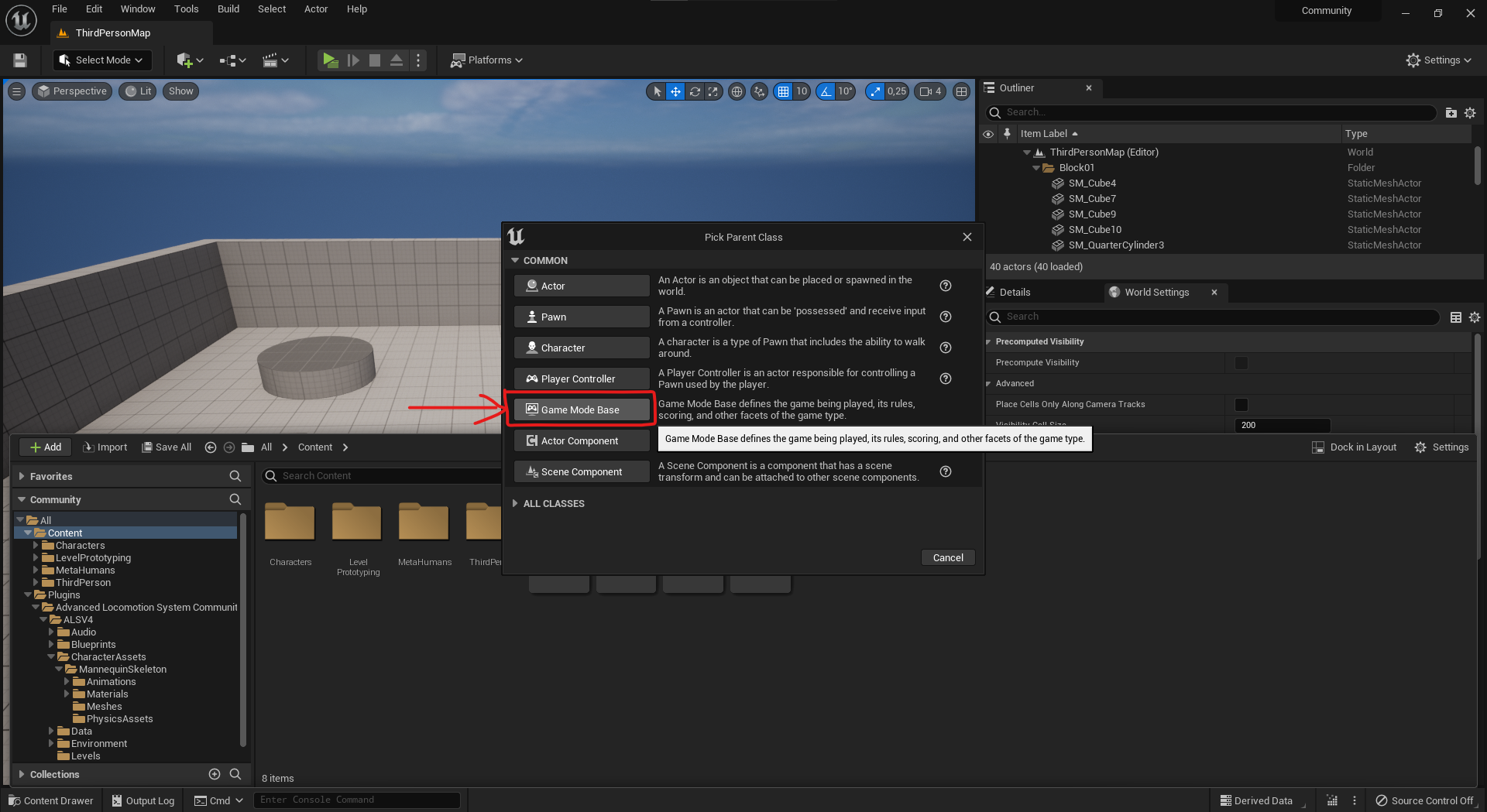This screenshot has height=812, width=1487.
Task: Cancel the Pick Parent Class dialog
Action: point(948,558)
